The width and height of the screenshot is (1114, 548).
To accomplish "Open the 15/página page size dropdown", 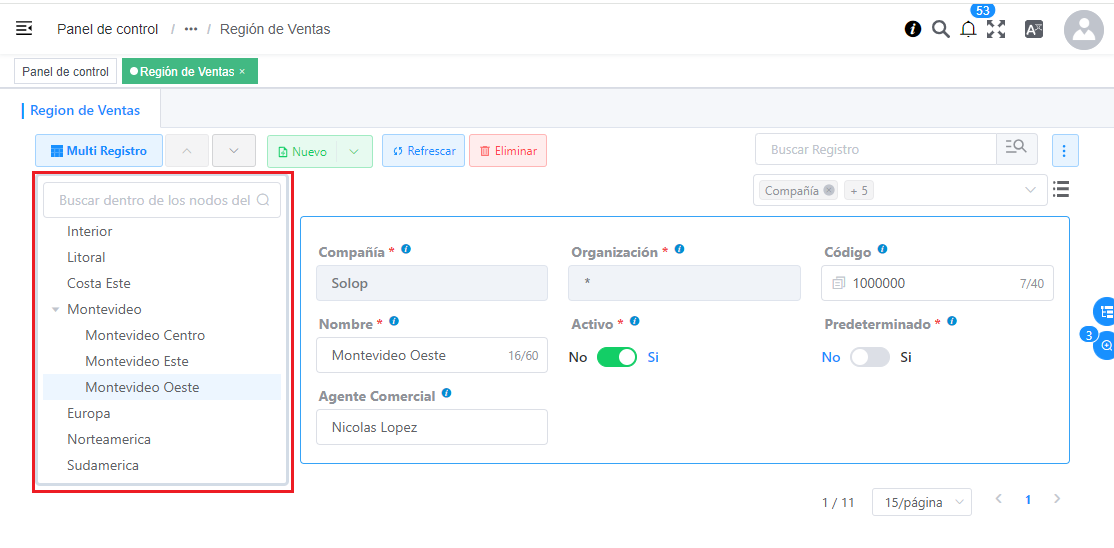I will [x=921, y=502].
